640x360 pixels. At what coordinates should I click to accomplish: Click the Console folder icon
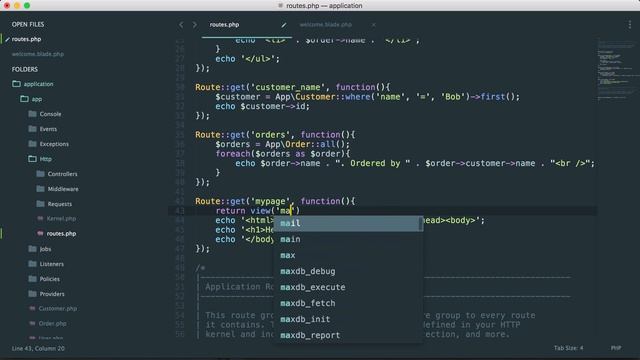pyautogui.click(x=32, y=114)
